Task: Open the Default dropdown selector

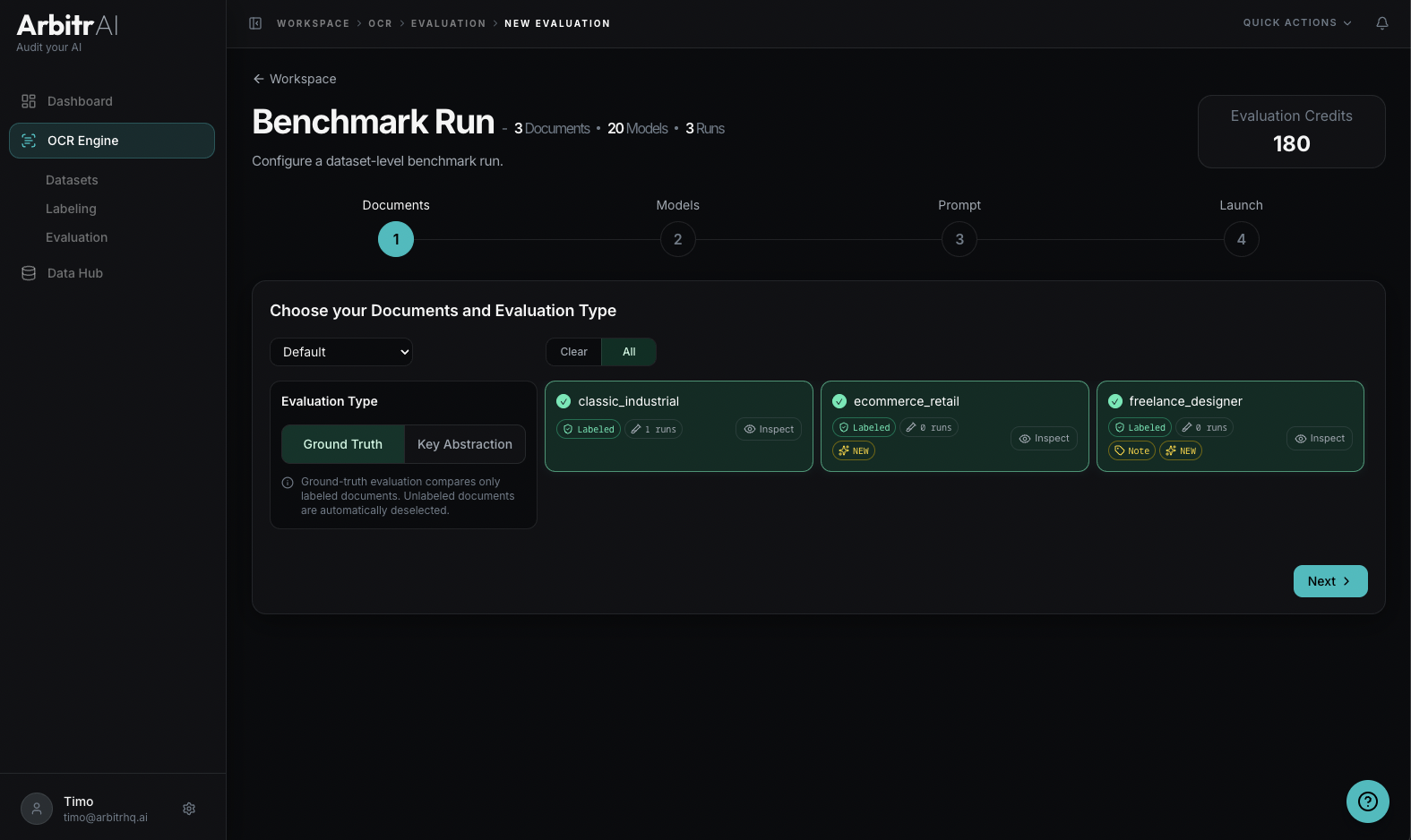Action: [341, 352]
